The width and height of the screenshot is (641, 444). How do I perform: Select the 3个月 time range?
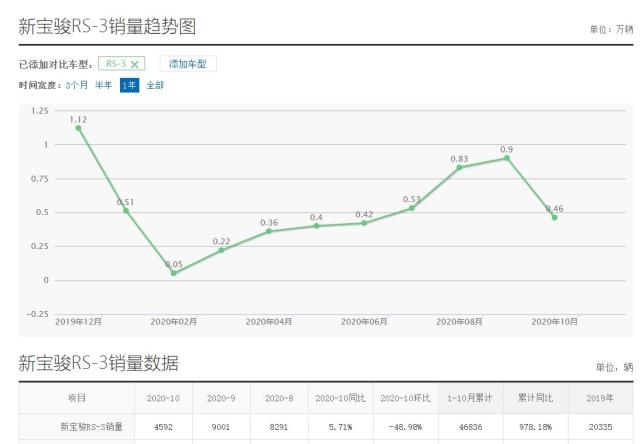[x=76, y=85]
